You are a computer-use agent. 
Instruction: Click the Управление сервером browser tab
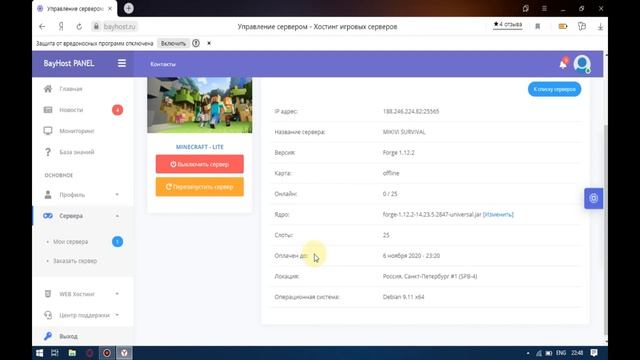[76, 9]
